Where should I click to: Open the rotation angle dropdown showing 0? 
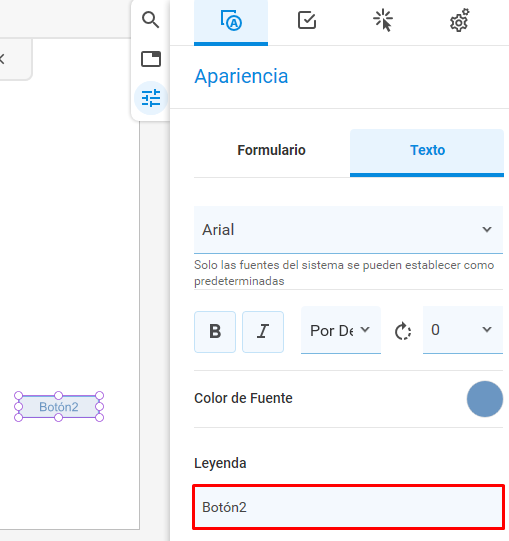point(463,330)
